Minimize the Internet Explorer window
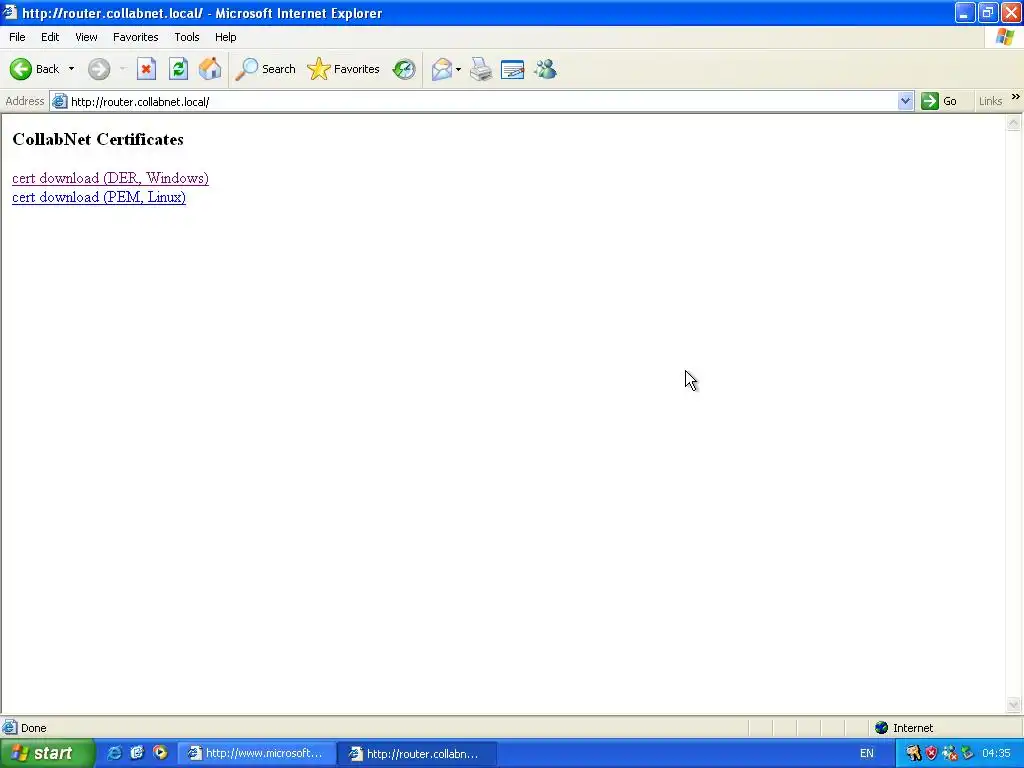 coord(965,12)
